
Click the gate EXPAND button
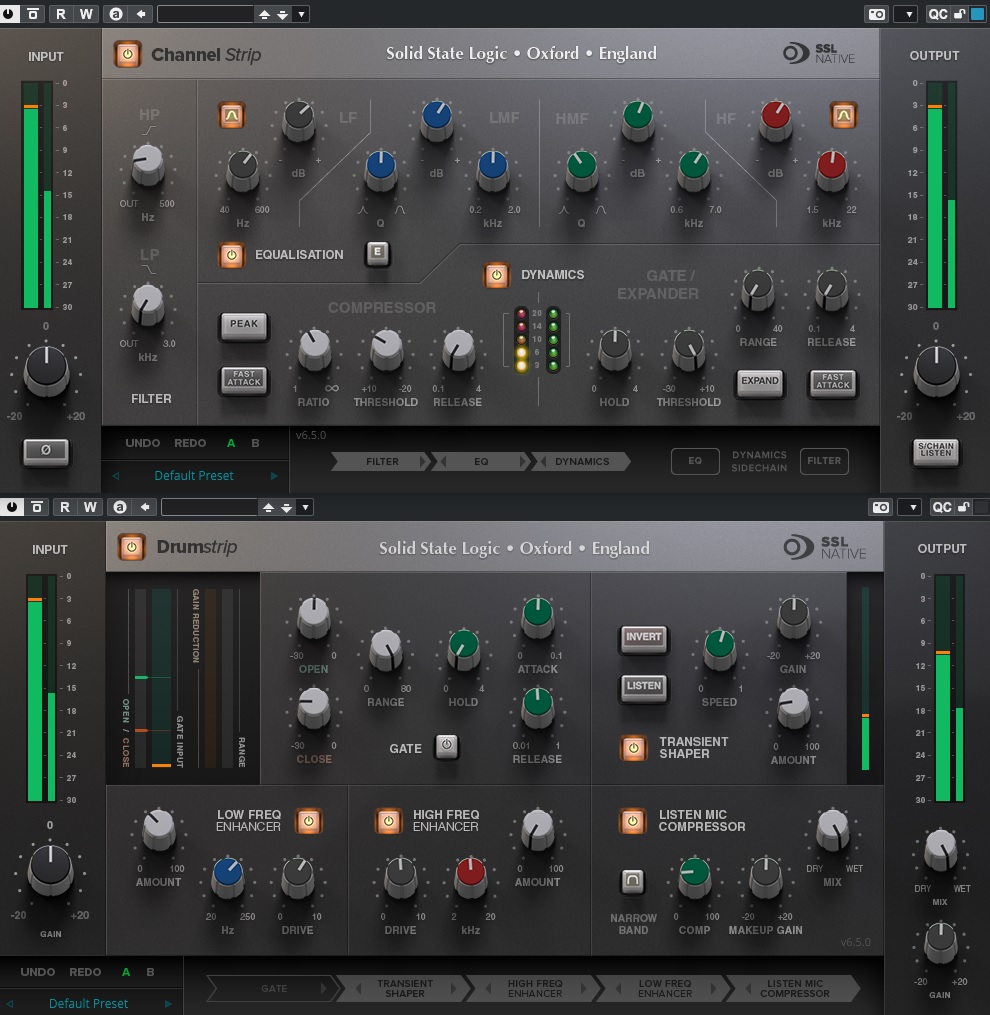pos(759,382)
